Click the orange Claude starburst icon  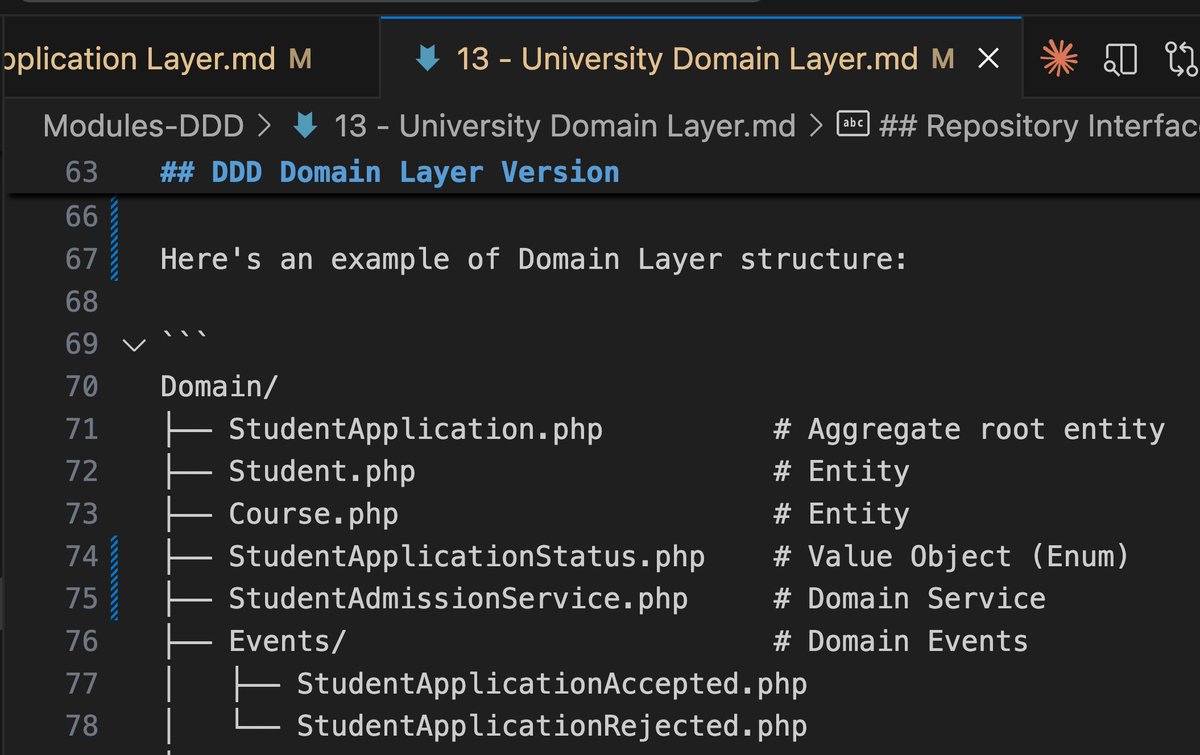coord(1059,60)
